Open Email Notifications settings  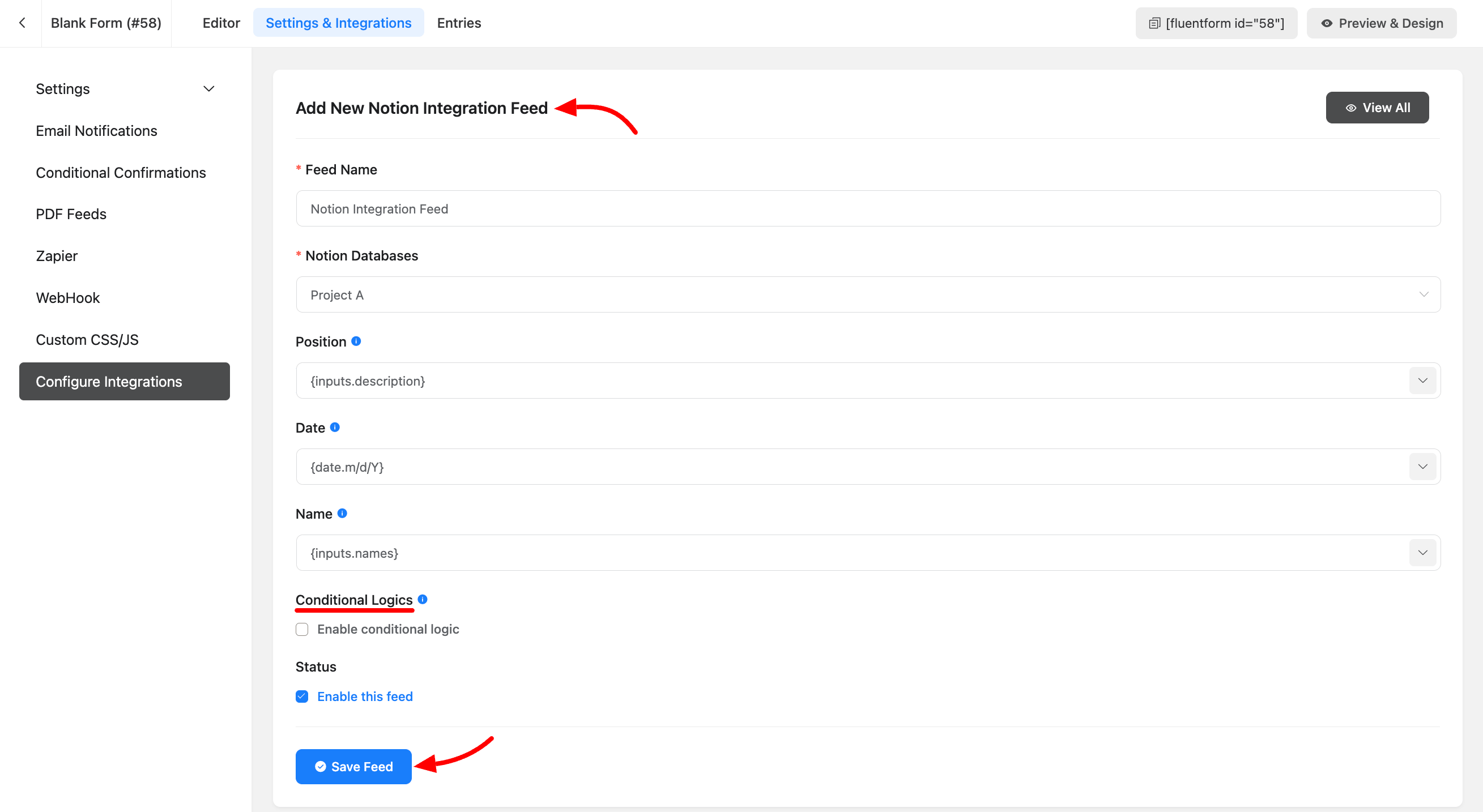[96, 131]
